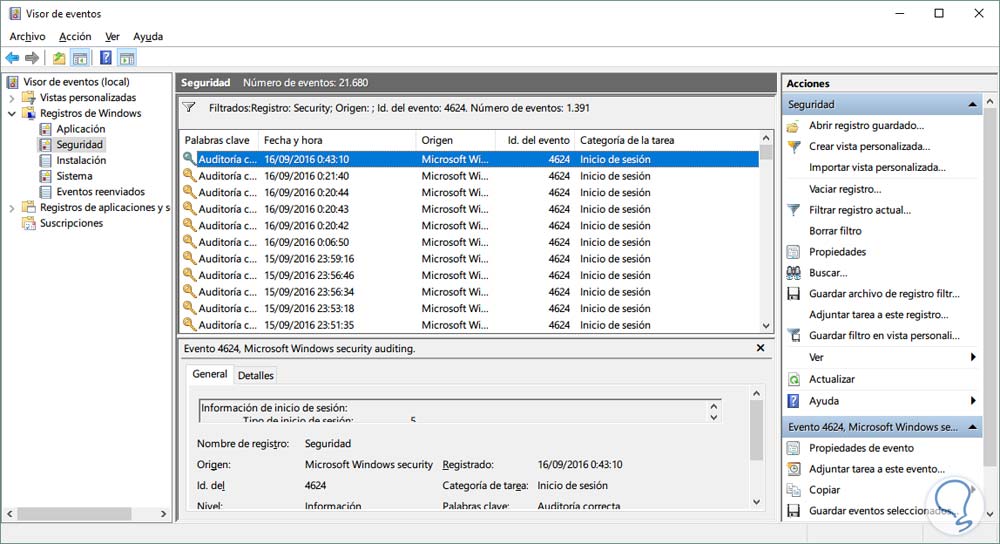This screenshot has width=1000, height=544.
Task: Click the back arrow toolbar icon
Action: click(12, 58)
